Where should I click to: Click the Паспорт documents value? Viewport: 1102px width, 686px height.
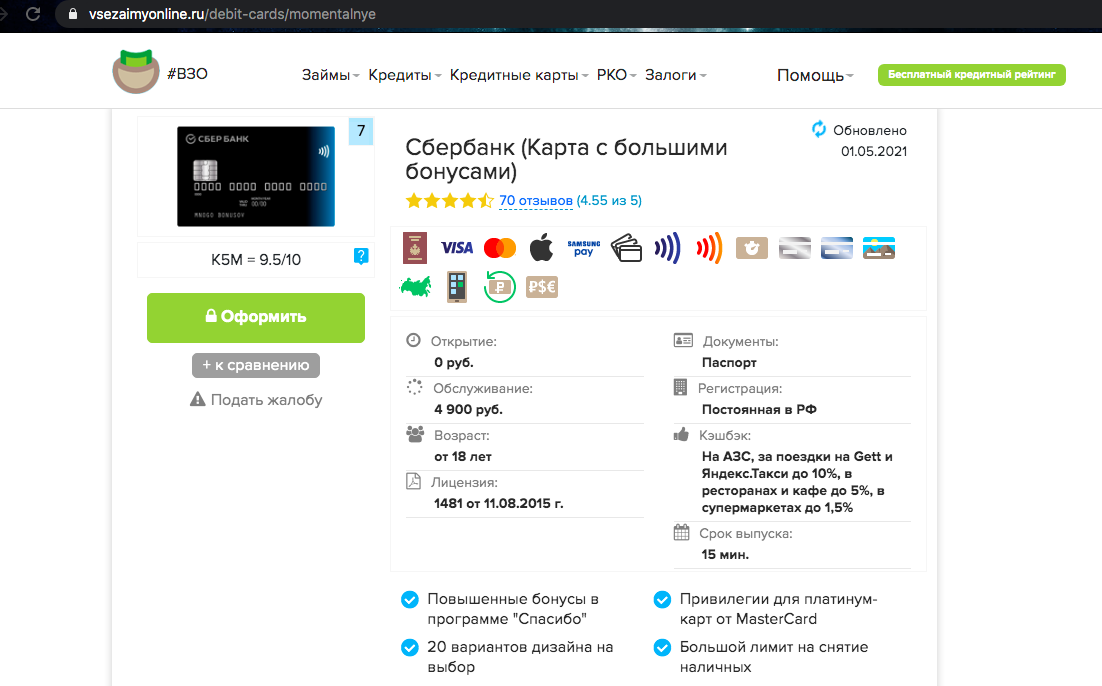pyautogui.click(x=729, y=362)
